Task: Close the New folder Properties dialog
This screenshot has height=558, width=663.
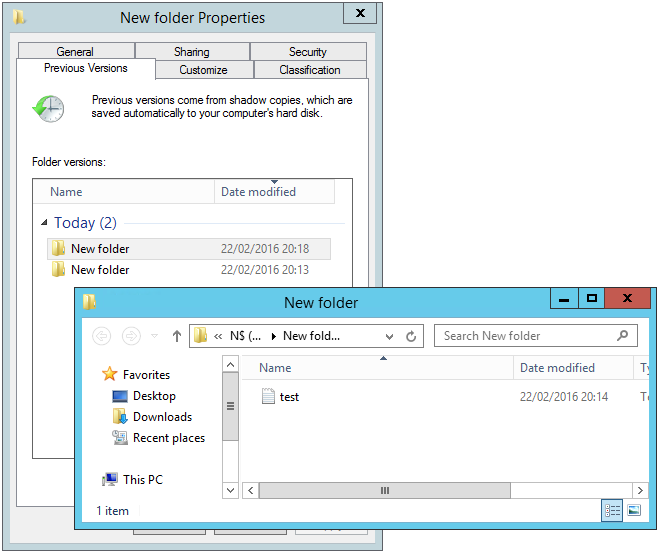Action: pos(360,13)
